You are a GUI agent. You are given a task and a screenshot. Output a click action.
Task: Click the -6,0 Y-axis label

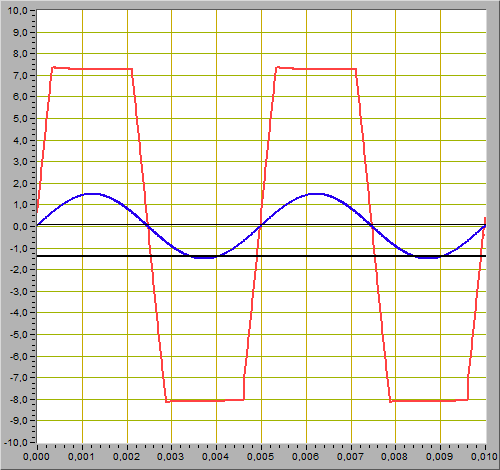[x=18, y=356]
